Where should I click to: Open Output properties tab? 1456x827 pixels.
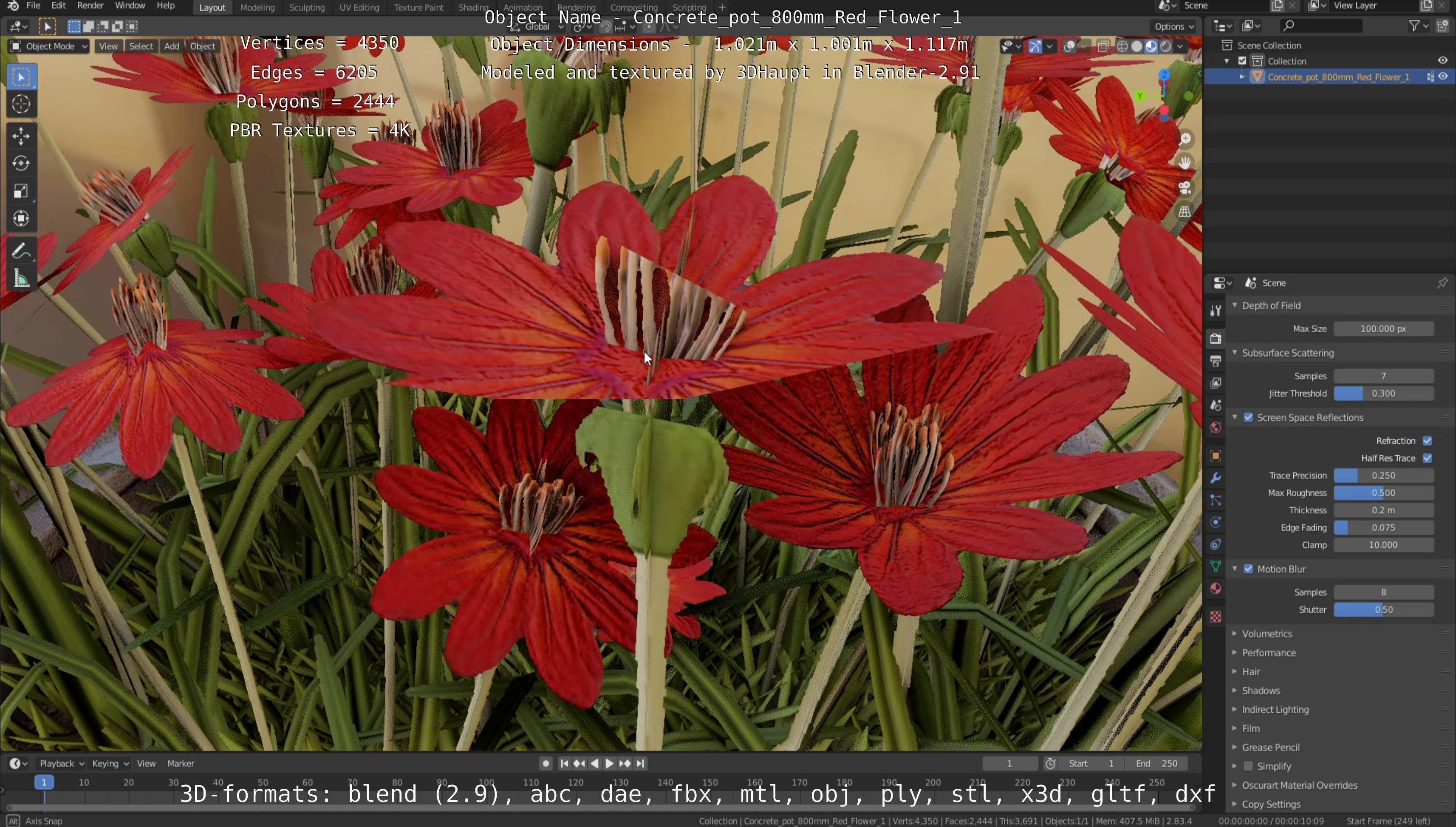pyautogui.click(x=1215, y=361)
